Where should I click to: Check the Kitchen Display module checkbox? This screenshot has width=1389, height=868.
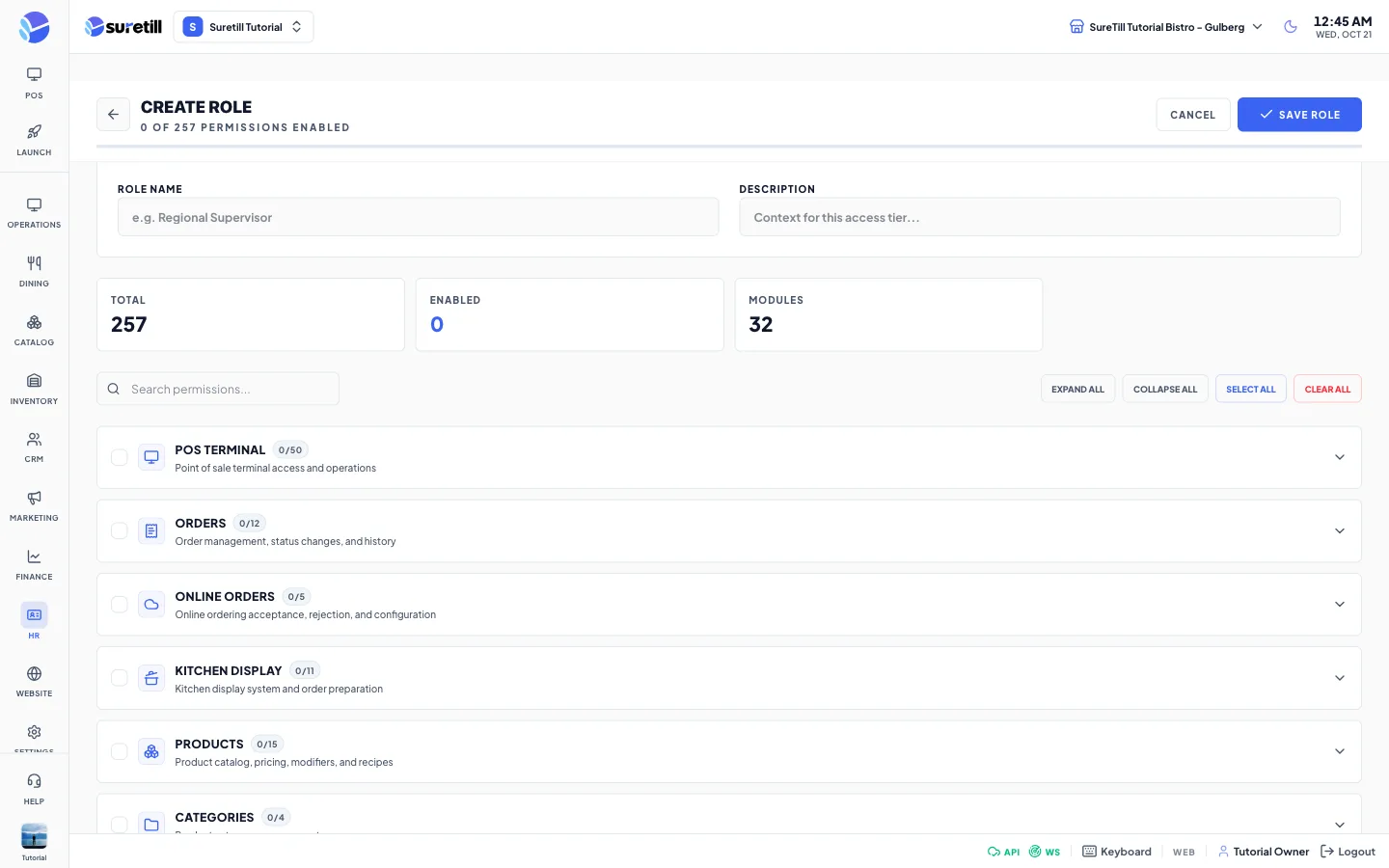[x=120, y=678]
